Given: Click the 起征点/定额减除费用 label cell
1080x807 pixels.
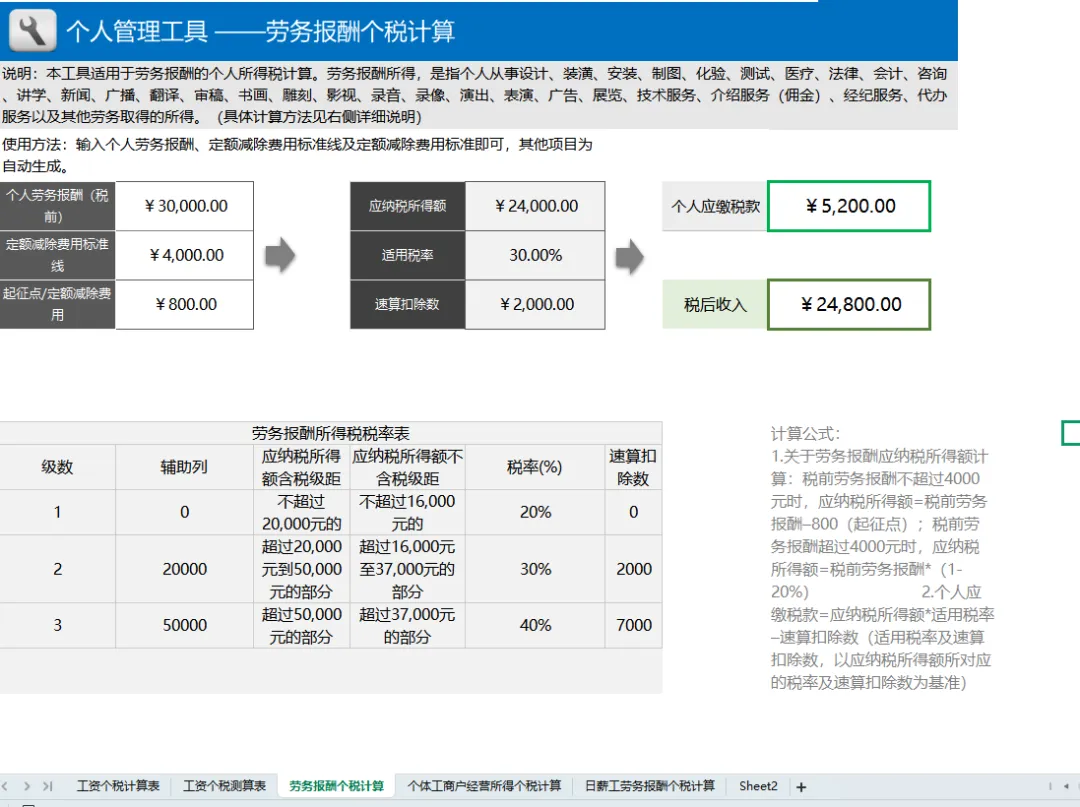Looking at the screenshot, I should [x=58, y=304].
